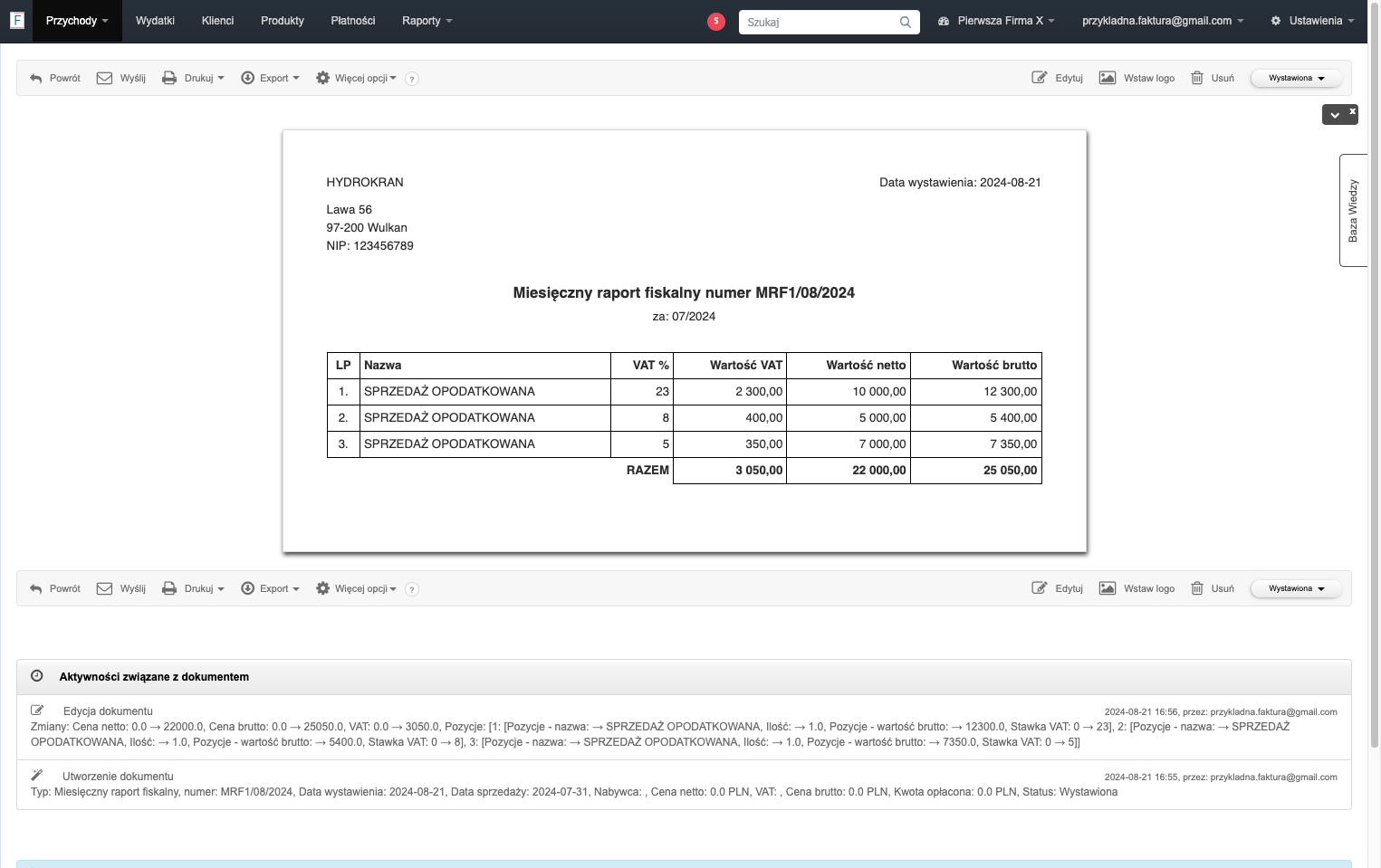This screenshot has width=1381, height=868.
Task: Click Usuń in the toolbar below the document
Action: click(1213, 588)
